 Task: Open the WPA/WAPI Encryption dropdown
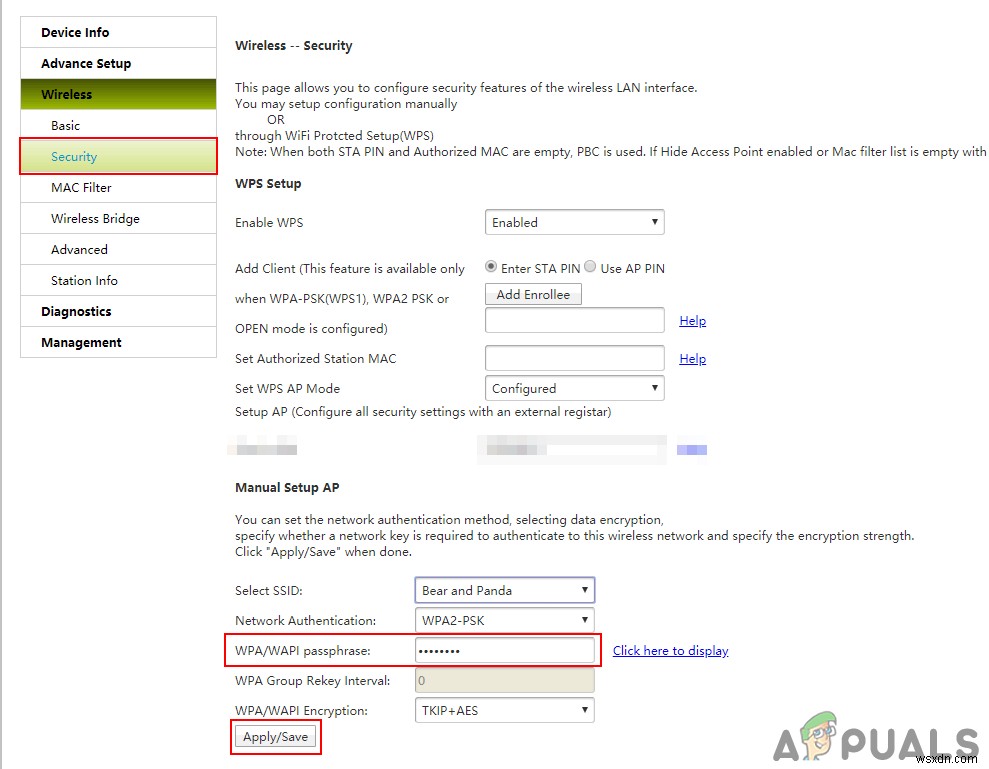(x=504, y=710)
